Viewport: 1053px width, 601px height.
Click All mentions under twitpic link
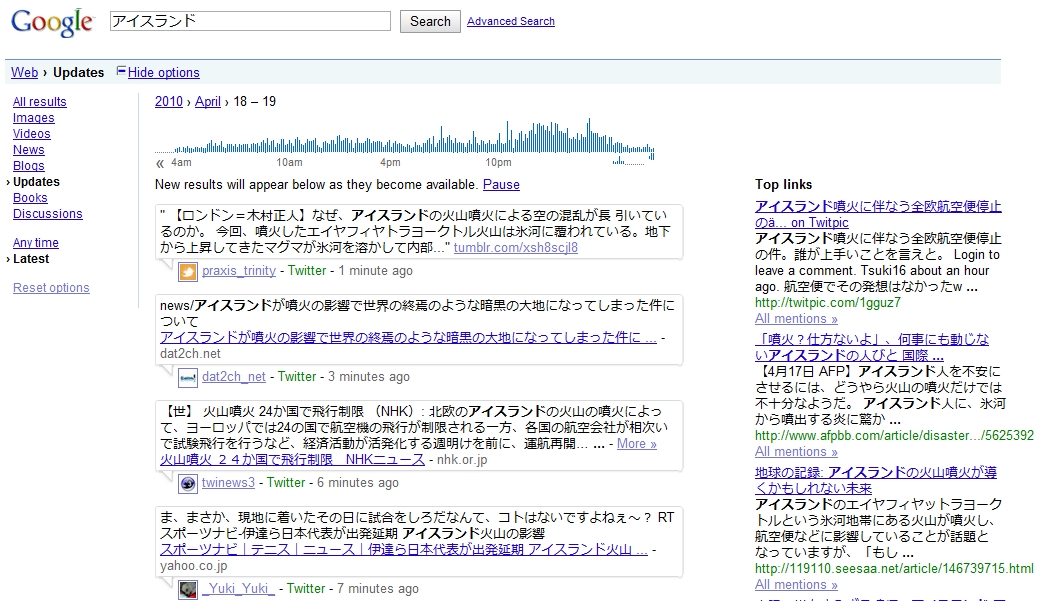click(x=796, y=319)
